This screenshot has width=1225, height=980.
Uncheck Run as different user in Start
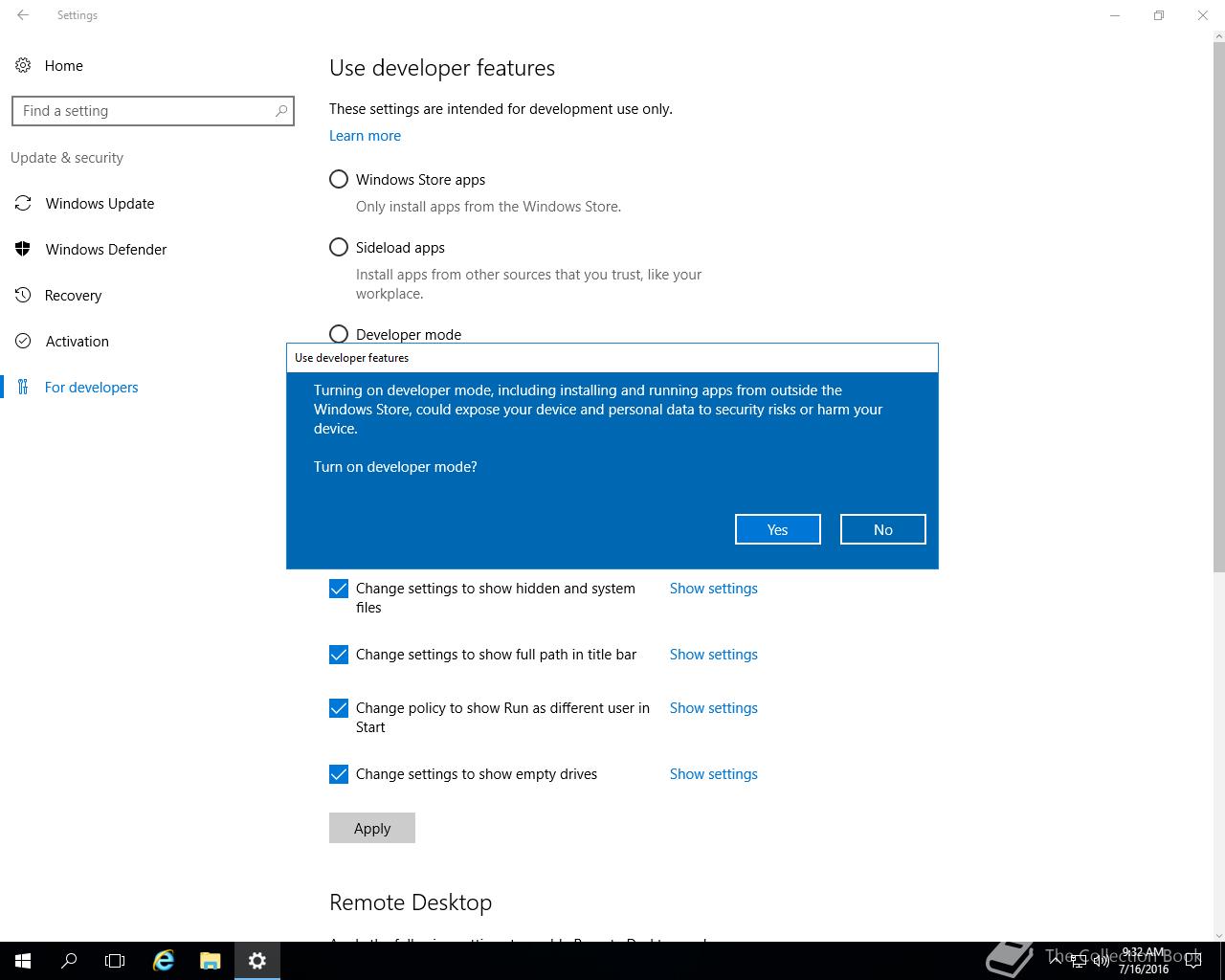(339, 708)
